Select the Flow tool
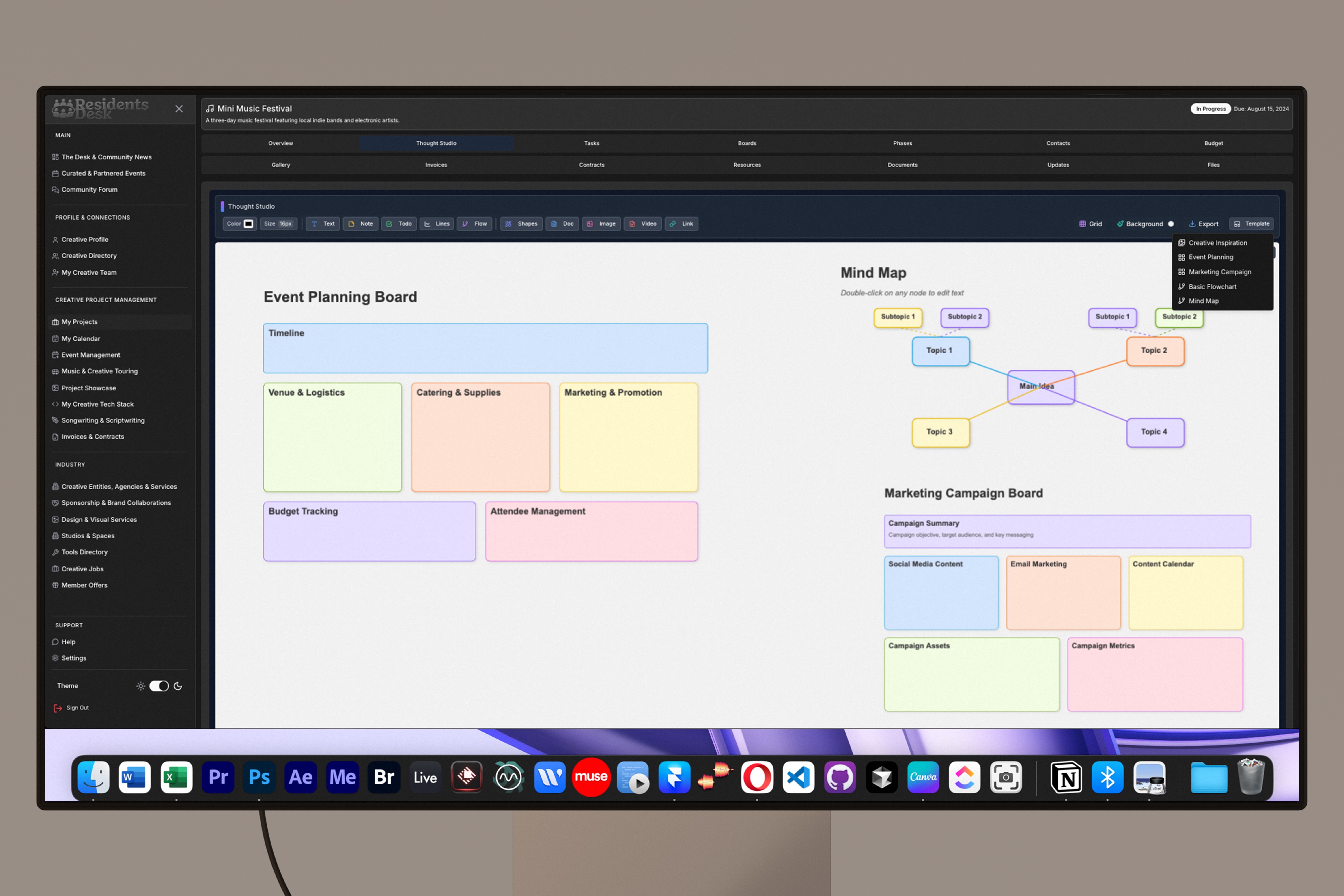The width and height of the screenshot is (1344, 896). pyautogui.click(x=474, y=224)
